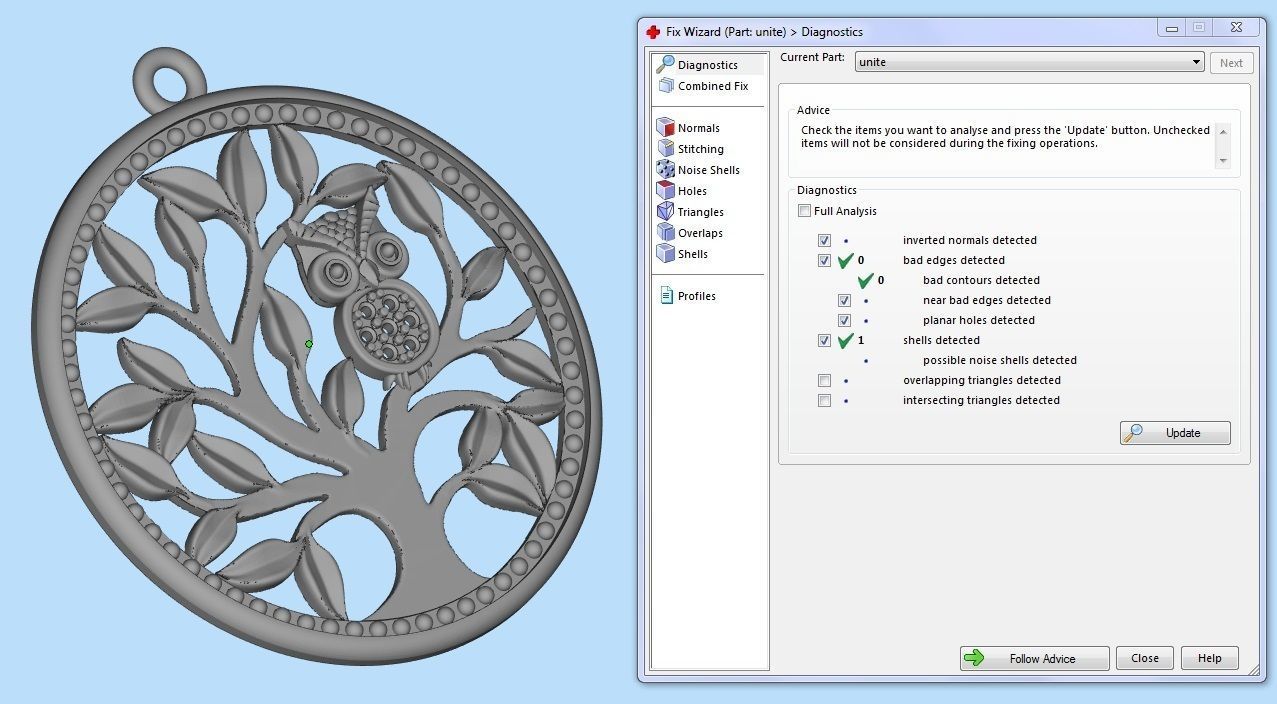
Task: Click the grayed Next button
Action: tap(1231, 62)
